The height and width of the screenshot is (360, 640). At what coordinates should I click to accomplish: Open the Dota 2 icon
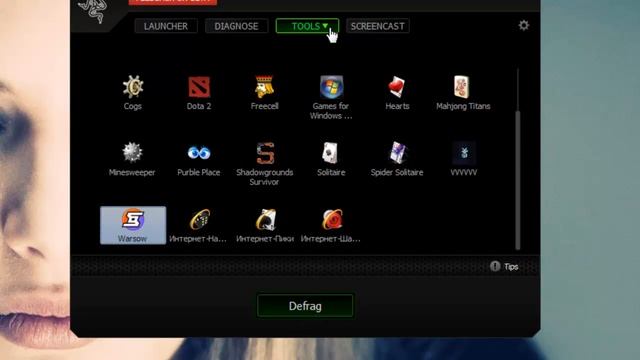pos(199,87)
